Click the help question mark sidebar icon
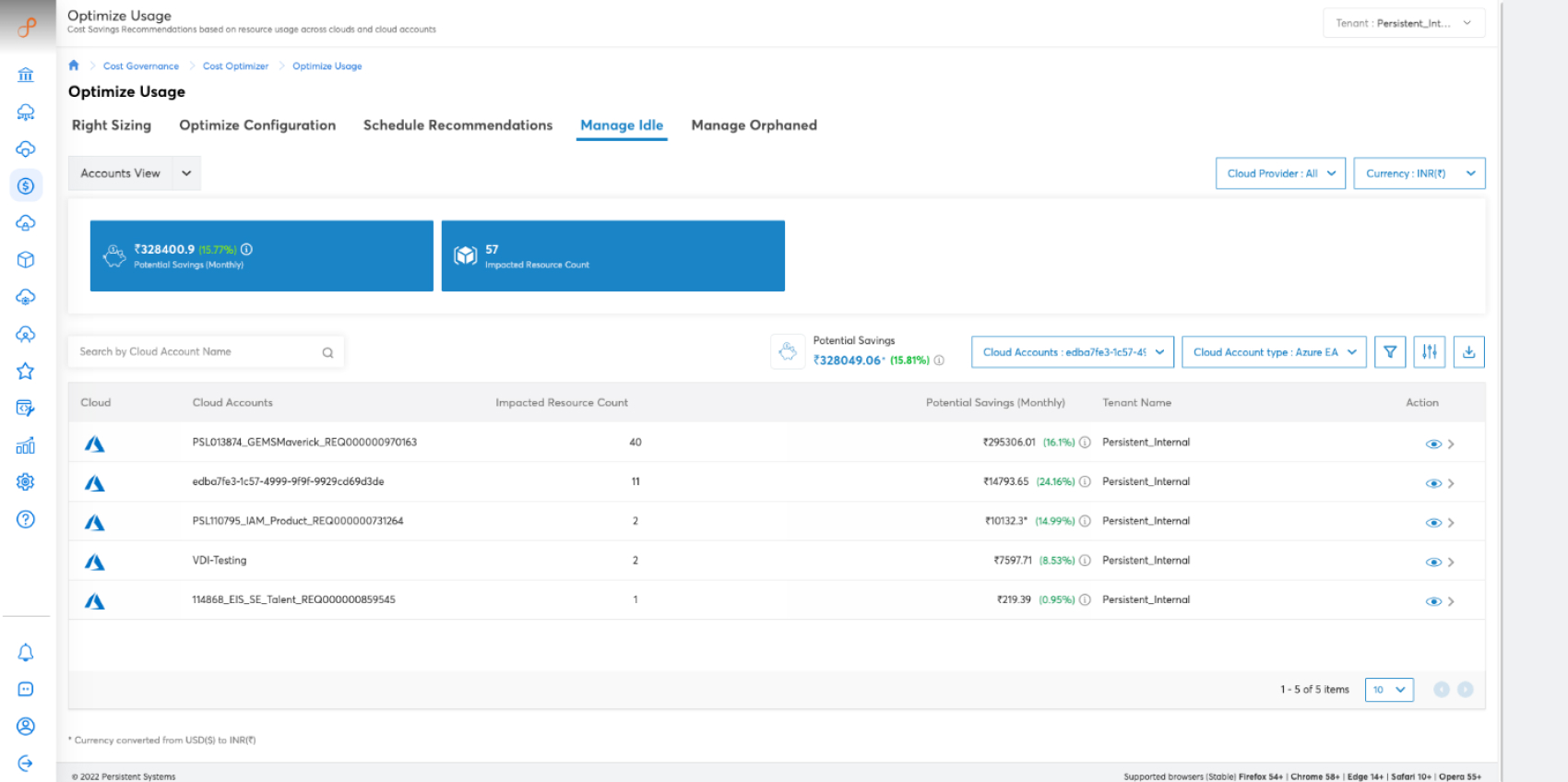The width and height of the screenshot is (1568, 782). pos(26,519)
